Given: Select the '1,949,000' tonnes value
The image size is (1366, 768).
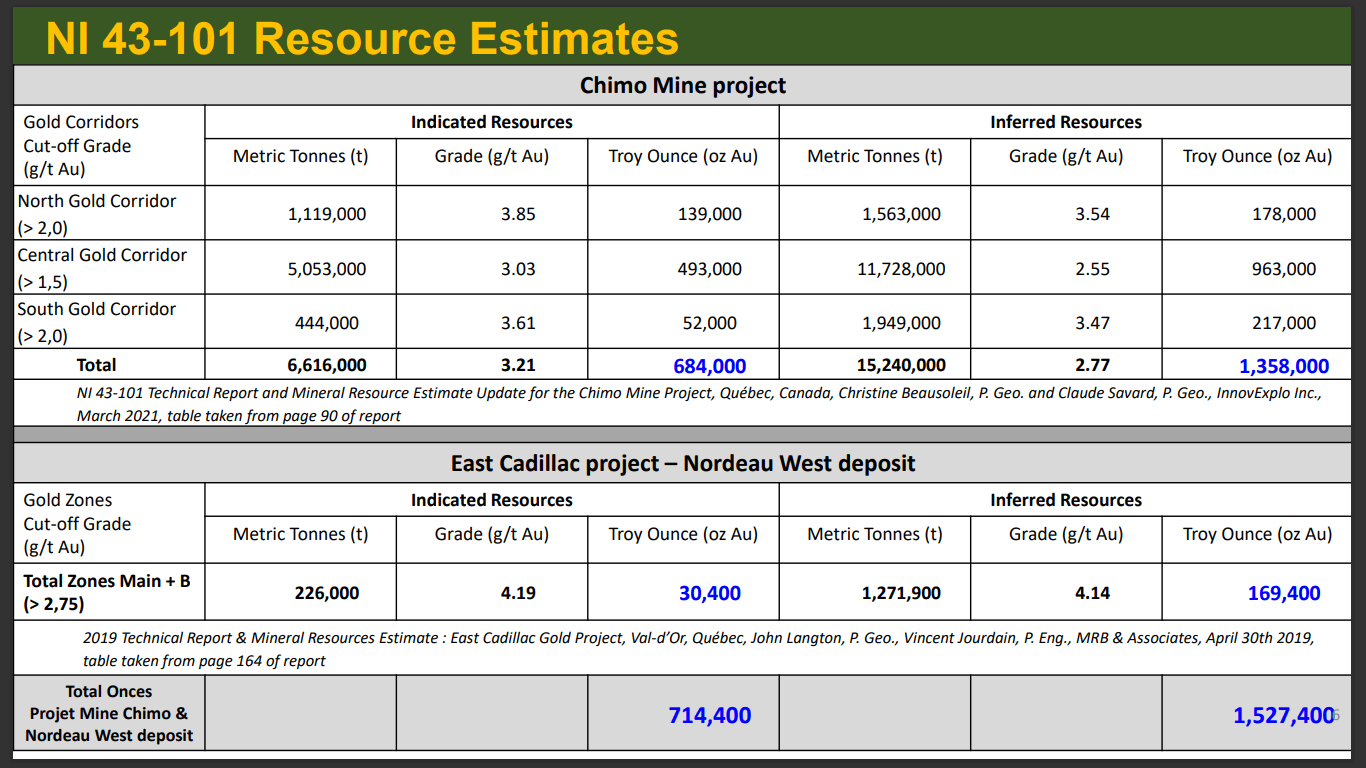Looking at the screenshot, I should coord(901,323).
